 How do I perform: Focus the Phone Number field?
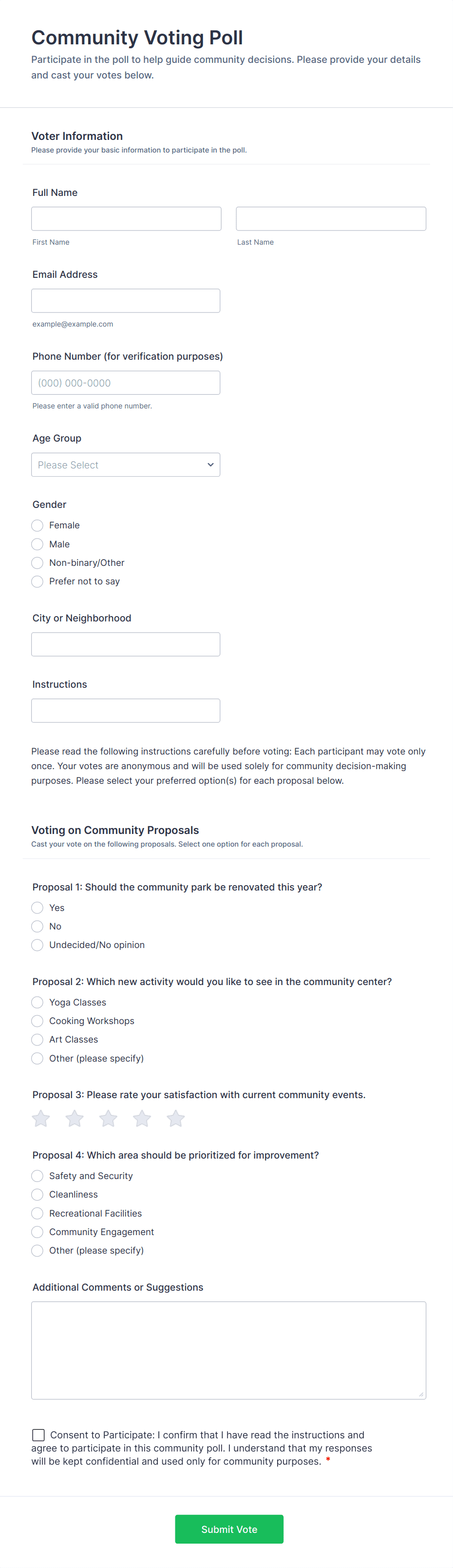[125, 383]
